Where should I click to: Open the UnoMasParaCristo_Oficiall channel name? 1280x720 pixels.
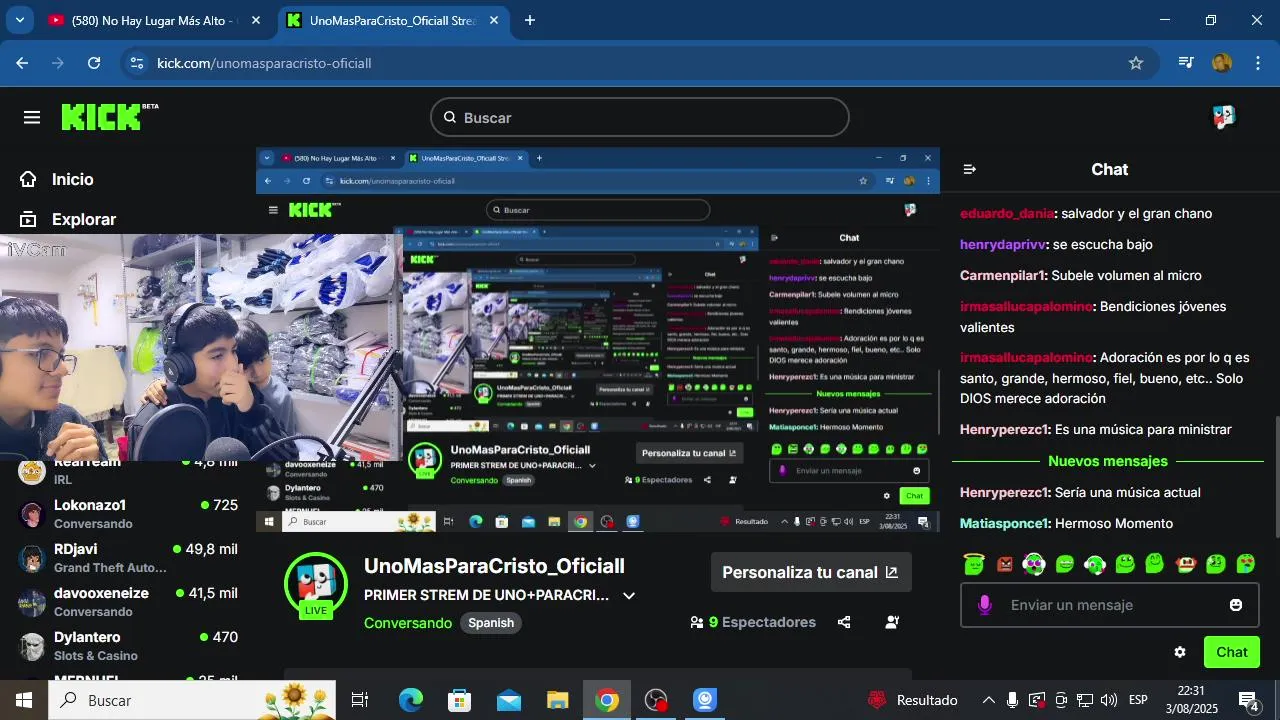tap(494, 566)
